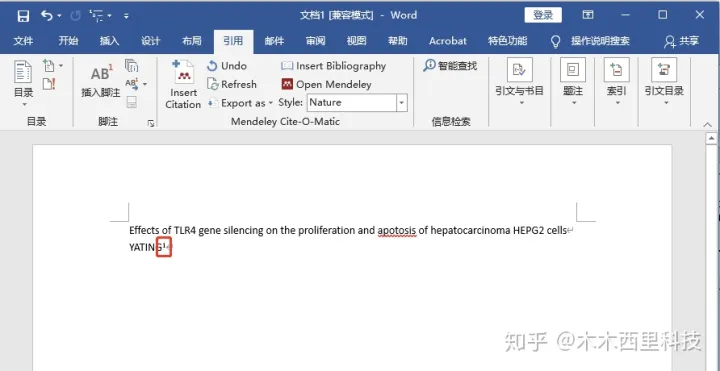Open ribbon display options icon
720x371 pixels.
[x=588, y=15]
